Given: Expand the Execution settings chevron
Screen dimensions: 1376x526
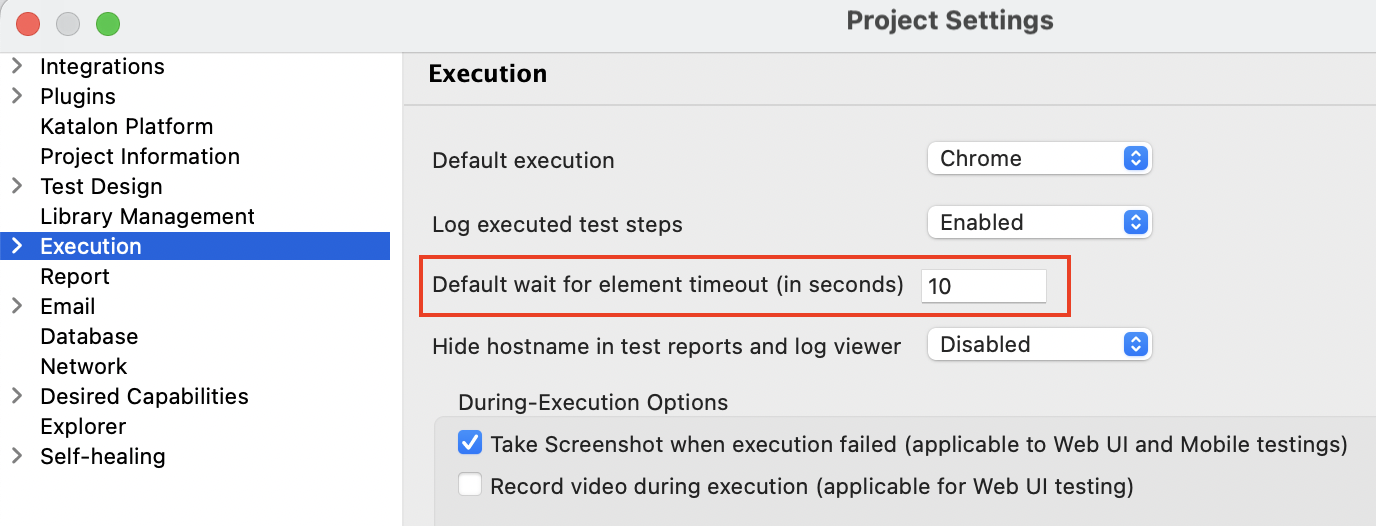Looking at the screenshot, I should [x=17, y=246].
